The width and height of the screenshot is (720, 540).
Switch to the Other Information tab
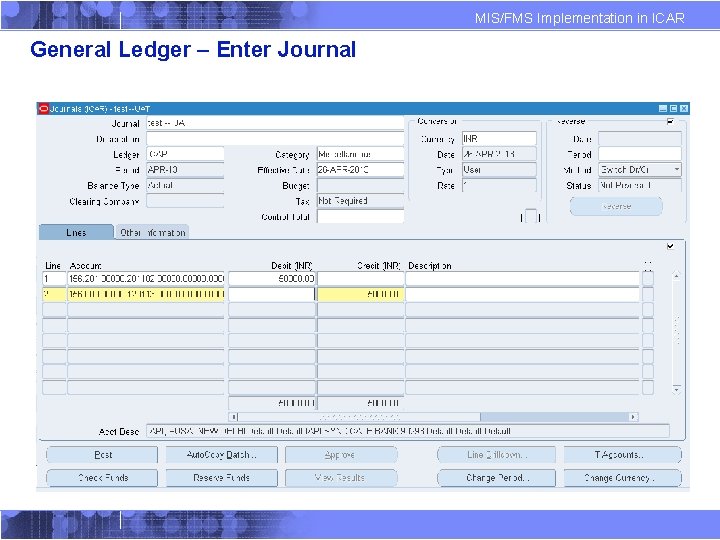coord(152,233)
